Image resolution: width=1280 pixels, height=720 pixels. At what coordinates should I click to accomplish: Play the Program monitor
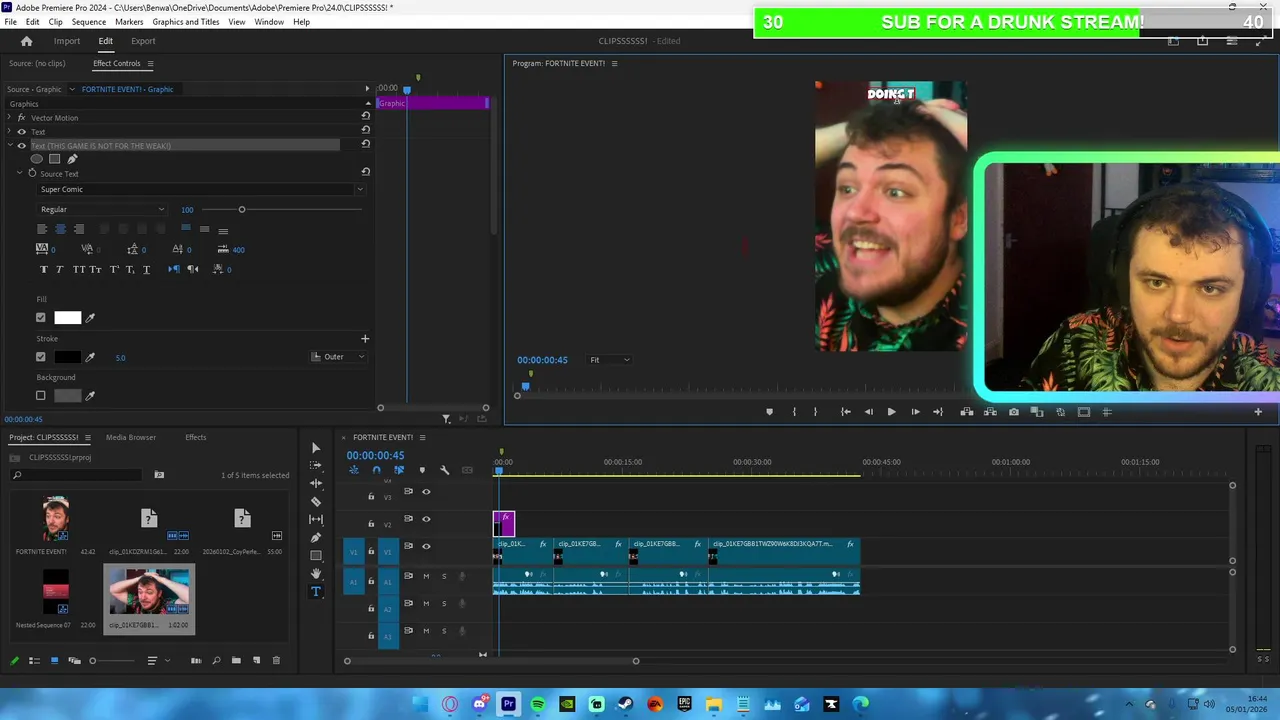pyautogui.click(x=891, y=412)
